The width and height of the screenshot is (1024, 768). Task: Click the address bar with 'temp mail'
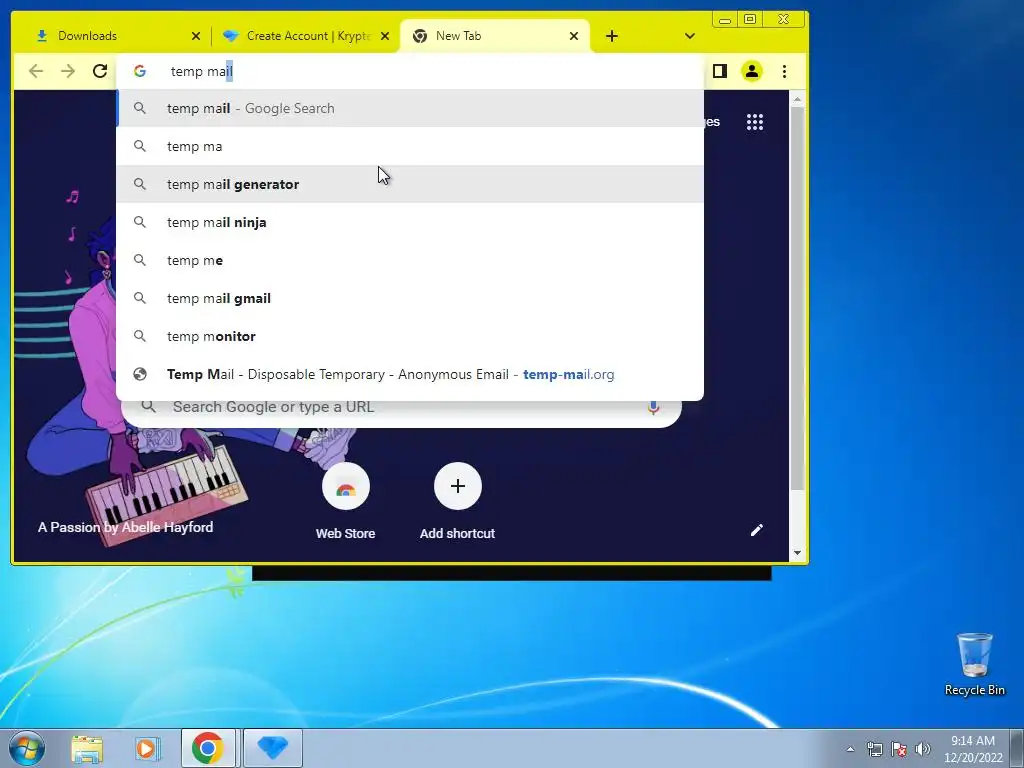410,71
